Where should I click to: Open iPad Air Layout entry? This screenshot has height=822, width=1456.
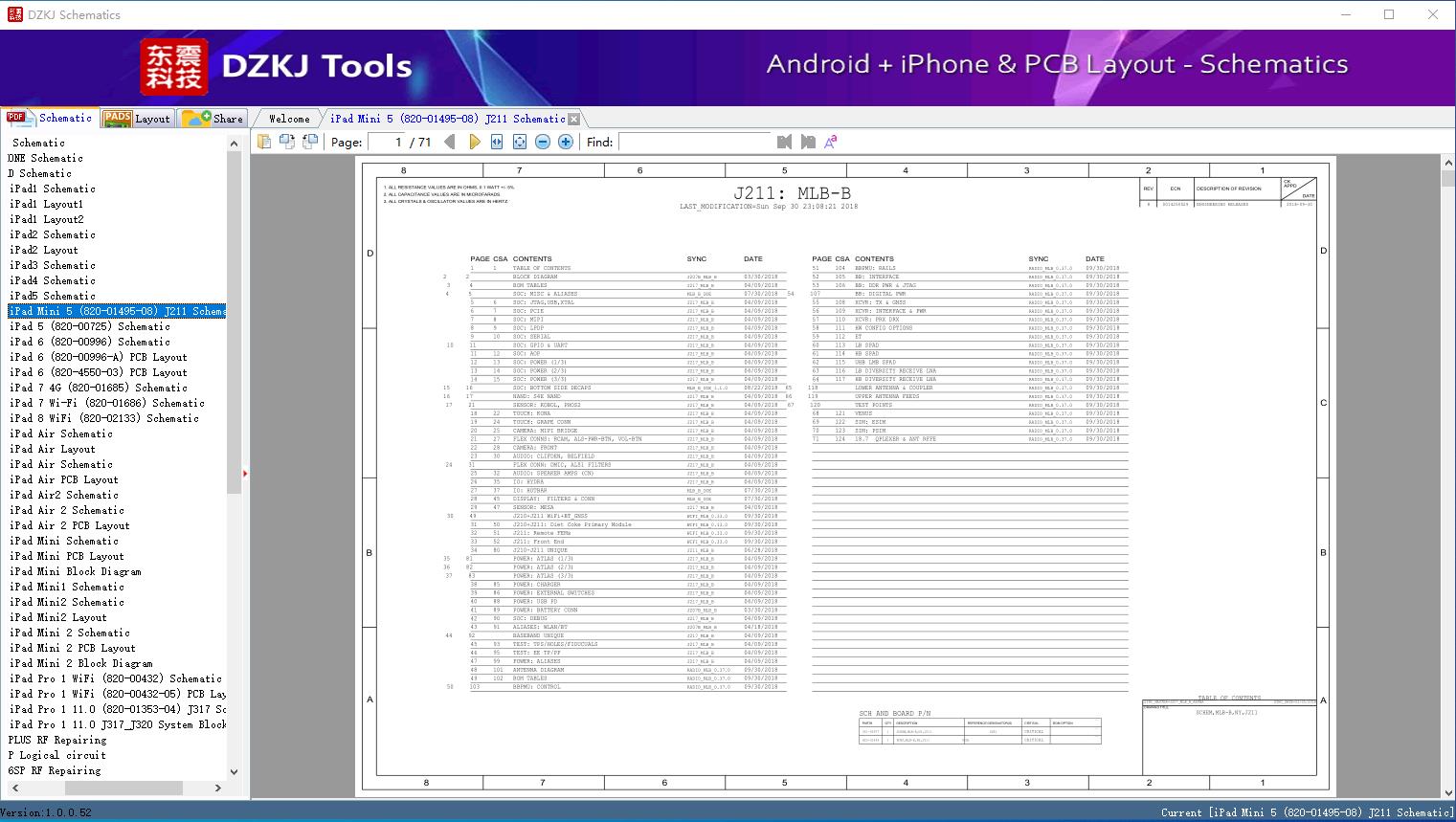point(53,449)
